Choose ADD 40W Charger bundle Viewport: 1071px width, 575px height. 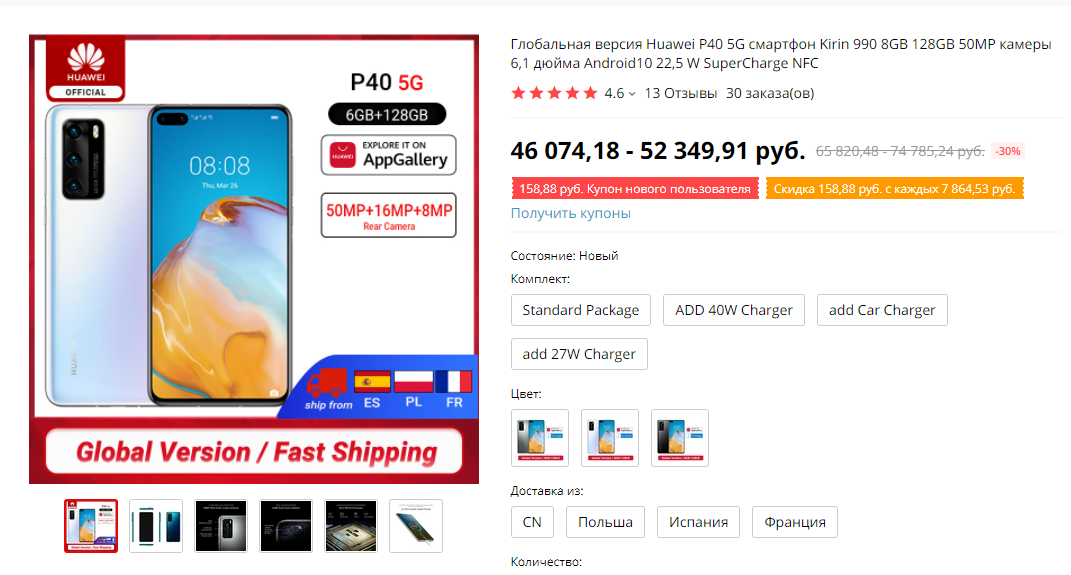pyautogui.click(x=734, y=310)
